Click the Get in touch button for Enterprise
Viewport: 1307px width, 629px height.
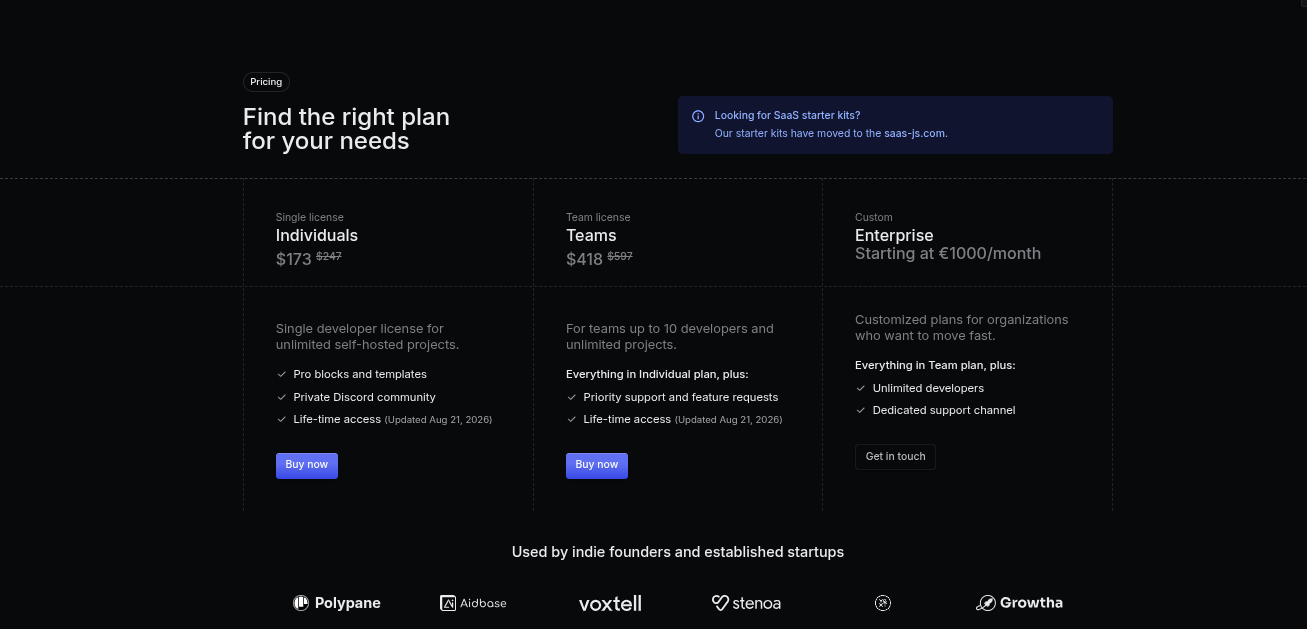pyautogui.click(x=895, y=457)
